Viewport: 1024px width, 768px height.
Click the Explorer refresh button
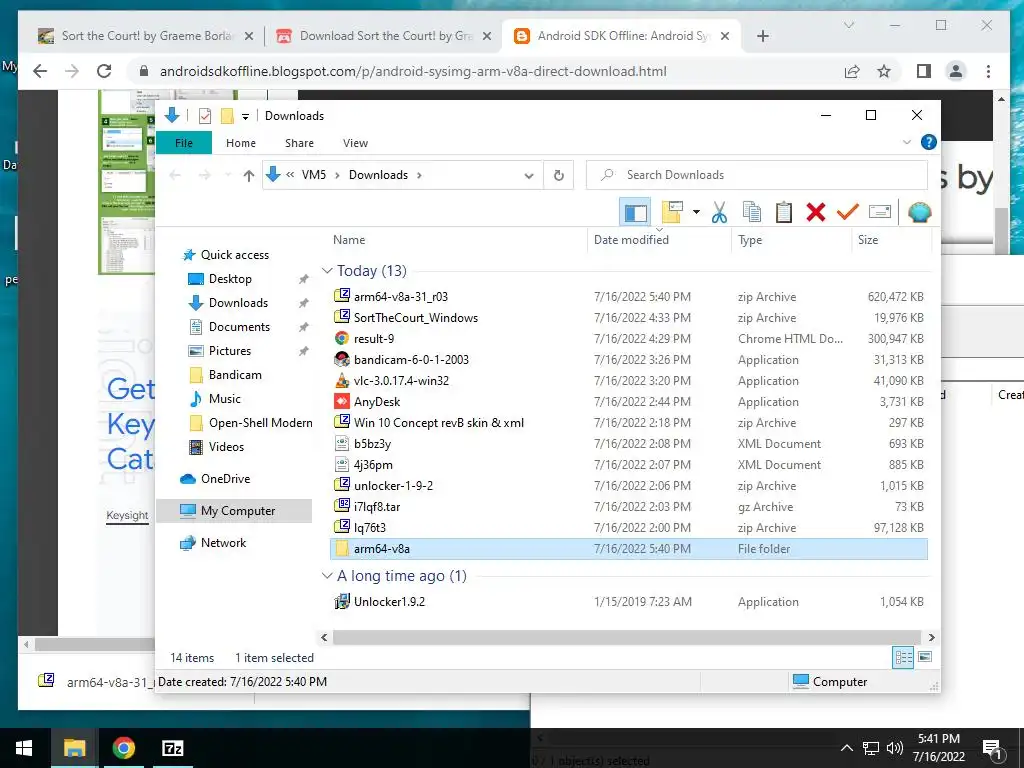pyautogui.click(x=558, y=175)
